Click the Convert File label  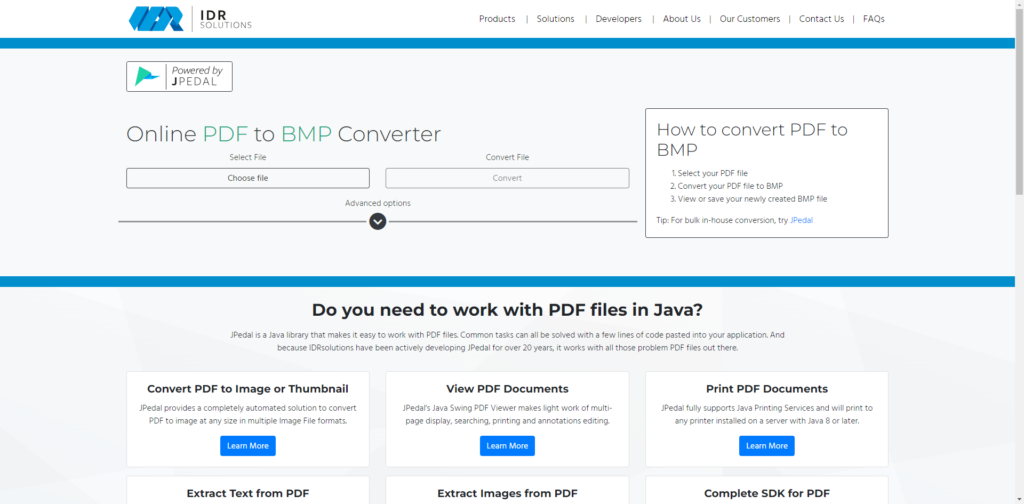[507, 157]
